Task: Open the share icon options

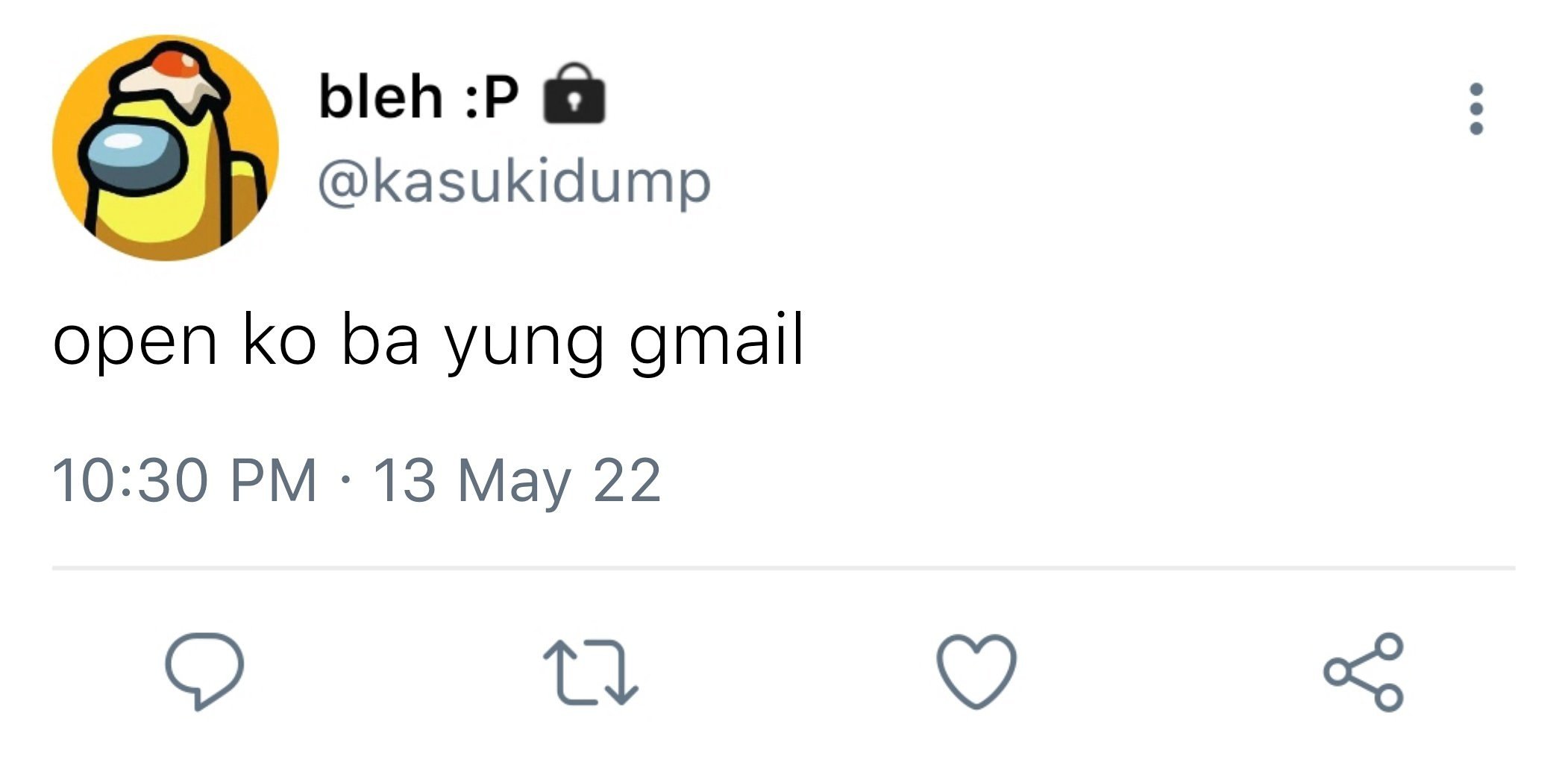Action: pos(1364,673)
